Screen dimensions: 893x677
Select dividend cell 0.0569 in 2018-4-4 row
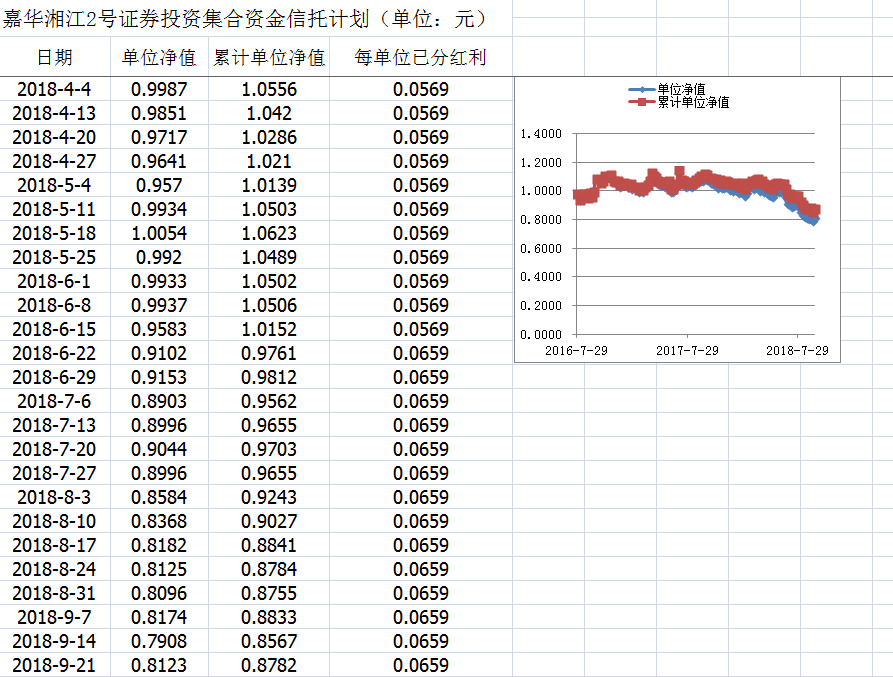(420, 89)
